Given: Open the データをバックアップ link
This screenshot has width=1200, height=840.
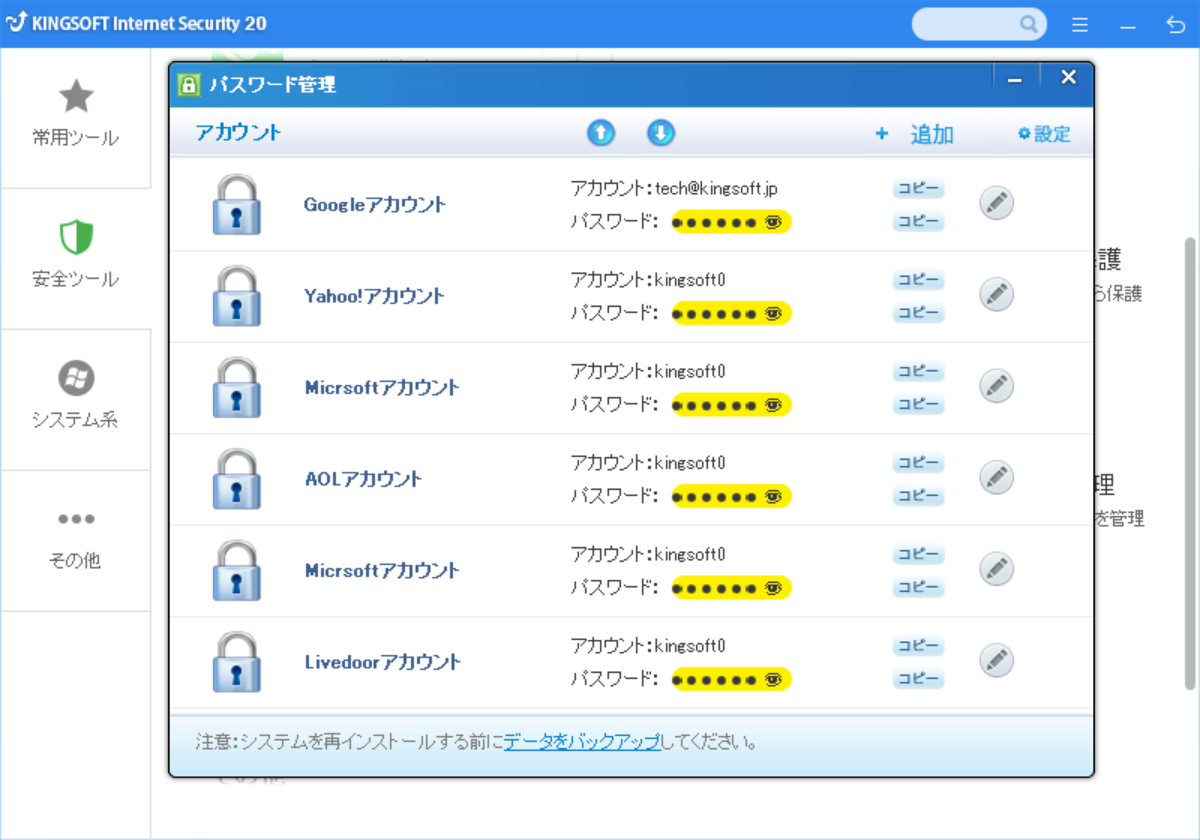Looking at the screenshot, I should pyautogui.click(x=582, y=742).
